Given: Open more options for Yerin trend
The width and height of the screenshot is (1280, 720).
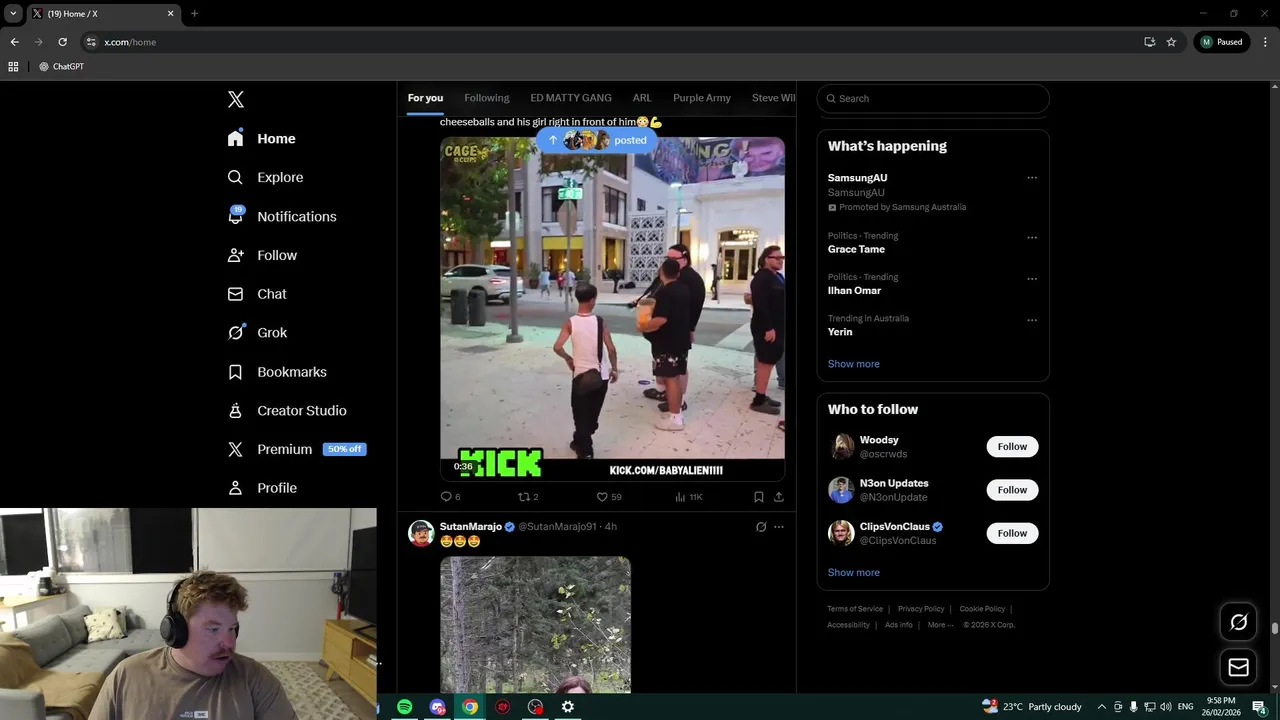Looking at the screenshot, I should tap(1032, 320).
